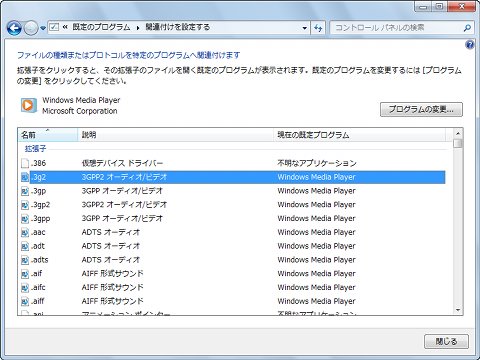Select the .adts extension name

click(39, 260)
